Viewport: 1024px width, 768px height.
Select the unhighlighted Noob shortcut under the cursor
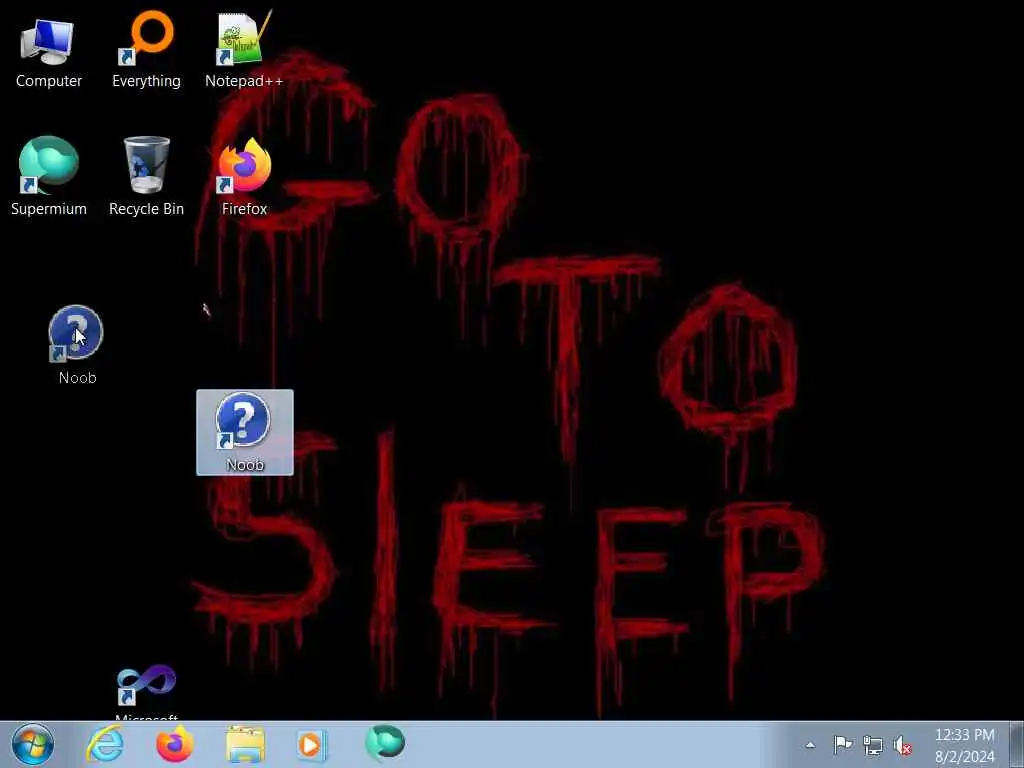(76, 345)
